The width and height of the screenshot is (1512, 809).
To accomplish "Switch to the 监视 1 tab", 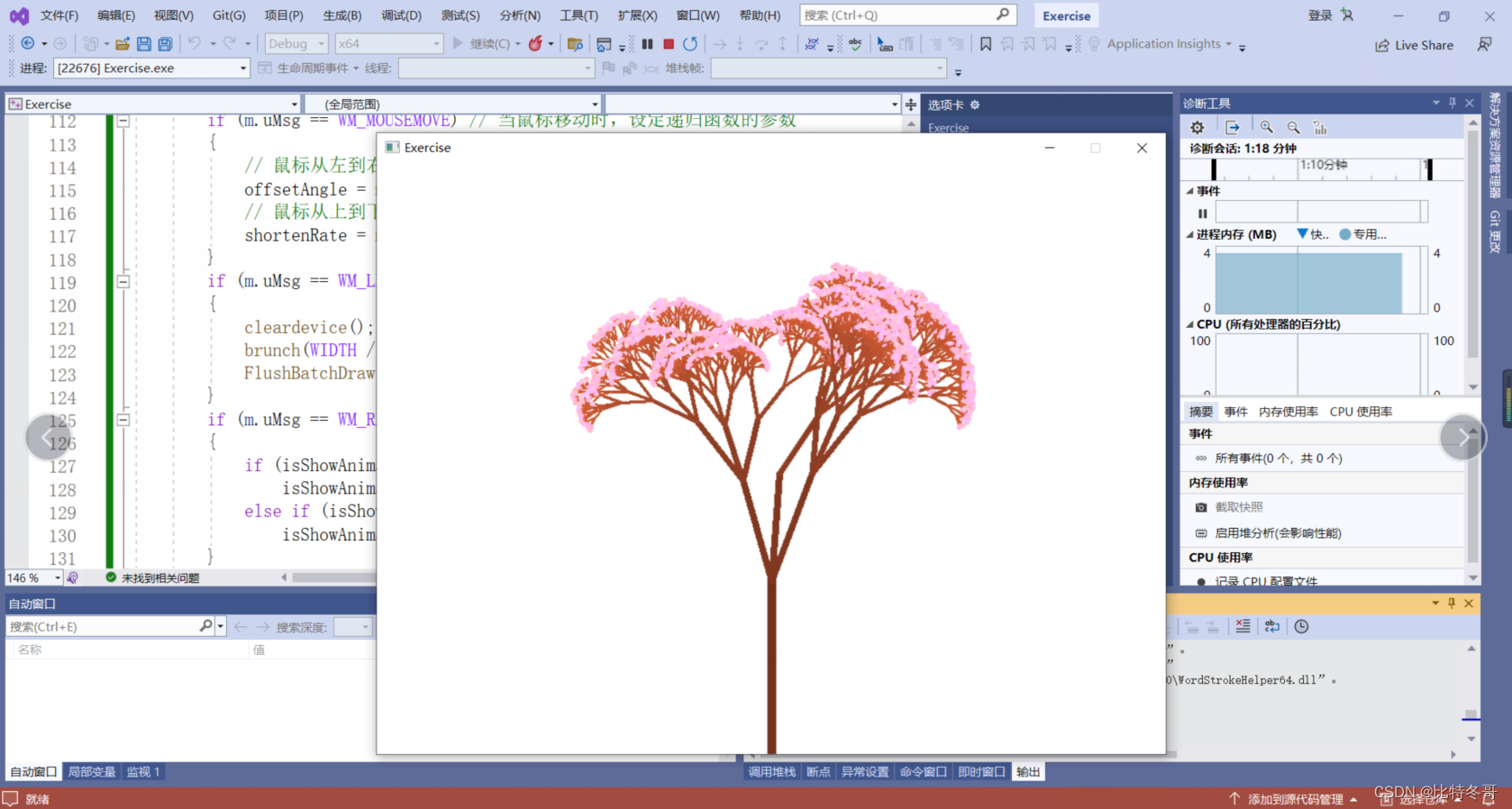I will tap(143, 772).
